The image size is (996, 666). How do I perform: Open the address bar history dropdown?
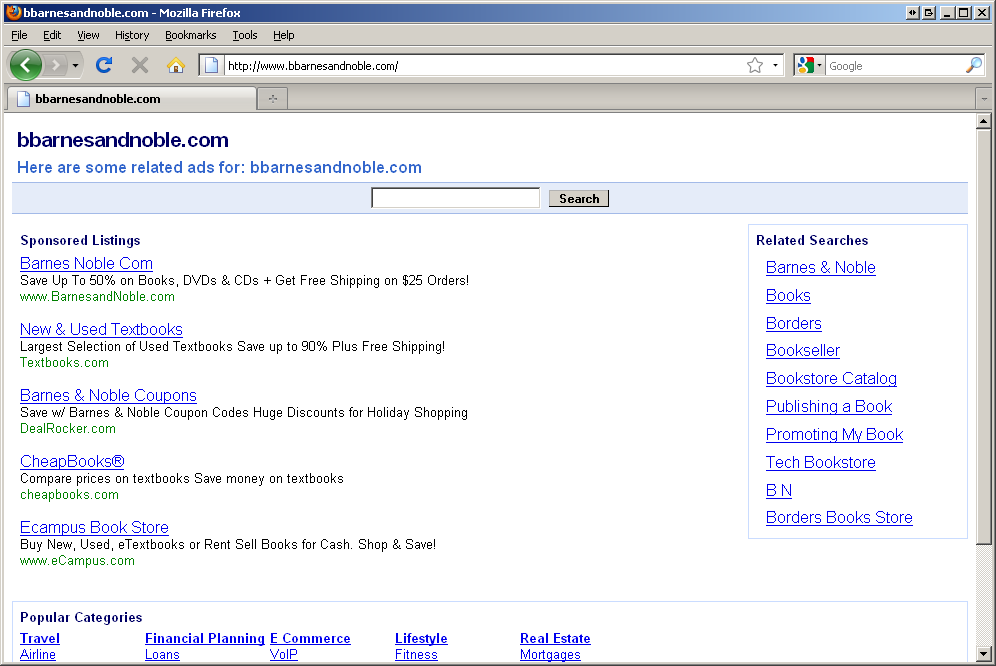[775, 65]
